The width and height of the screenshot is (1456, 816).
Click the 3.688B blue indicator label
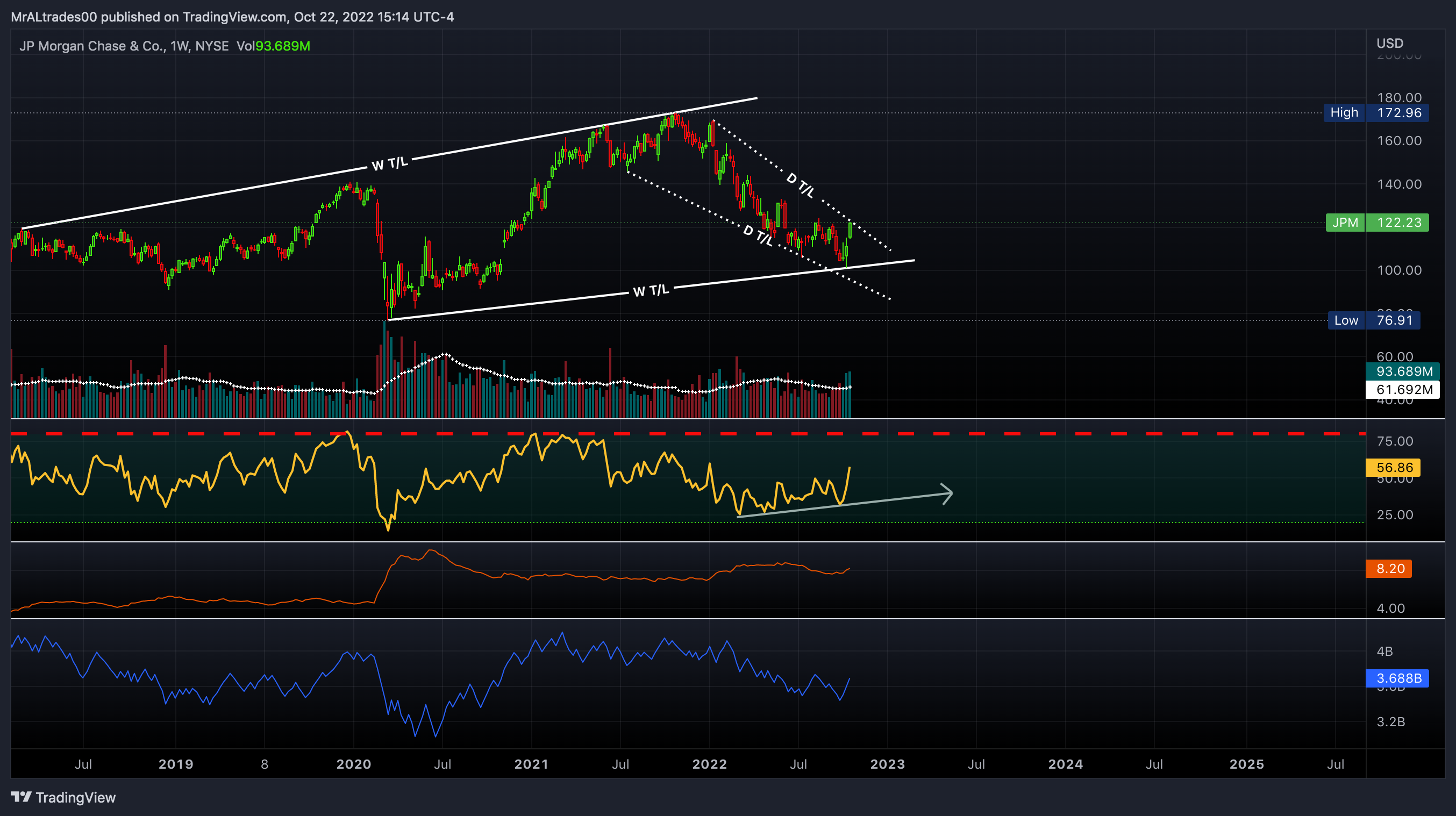coord(1397,678)
